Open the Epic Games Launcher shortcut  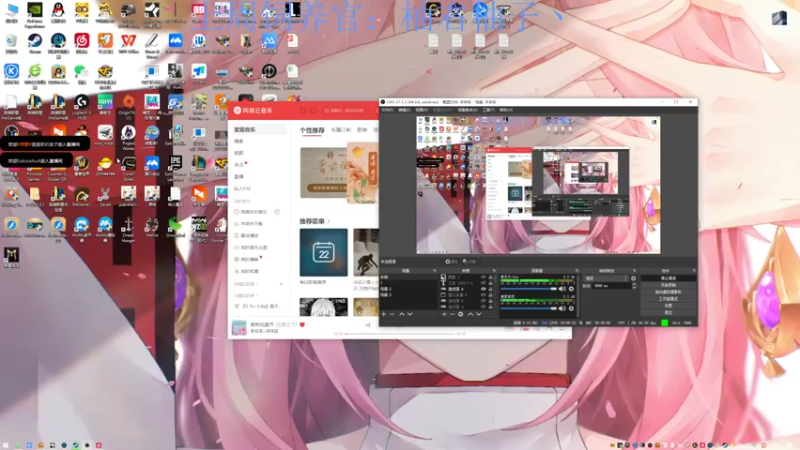(x=175, y=167)
